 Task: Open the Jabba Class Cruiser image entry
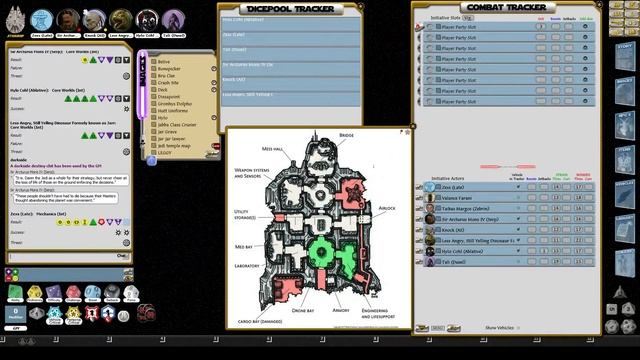coord(177,124)
